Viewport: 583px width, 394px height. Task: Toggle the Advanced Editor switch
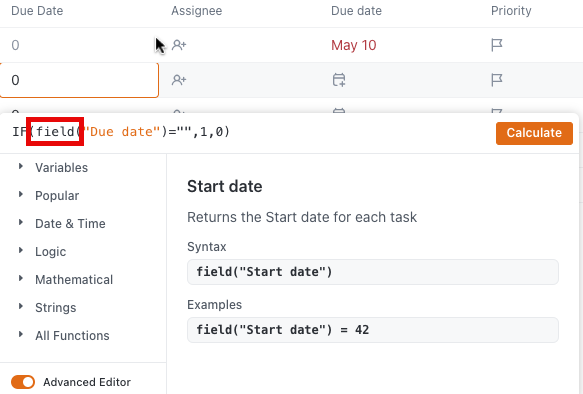(23, 382)
